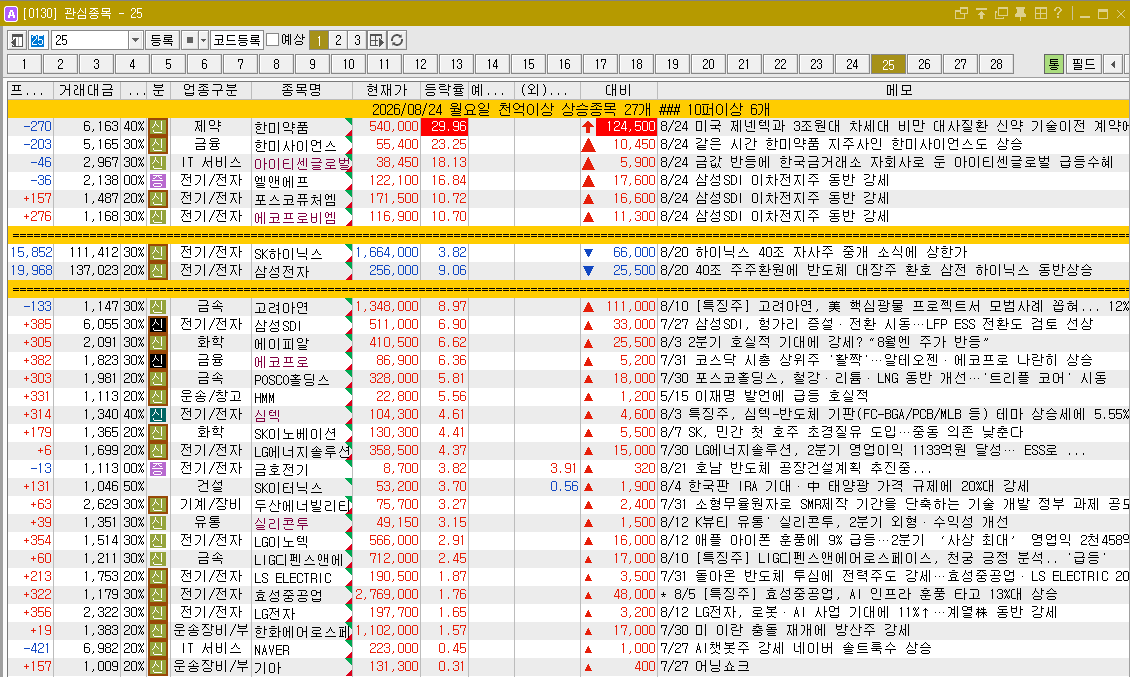The width and height of the screenshot is (1130, 677).
Task: Click the blue down triangle in SK하이닉스 row
Action: (588, 253)
